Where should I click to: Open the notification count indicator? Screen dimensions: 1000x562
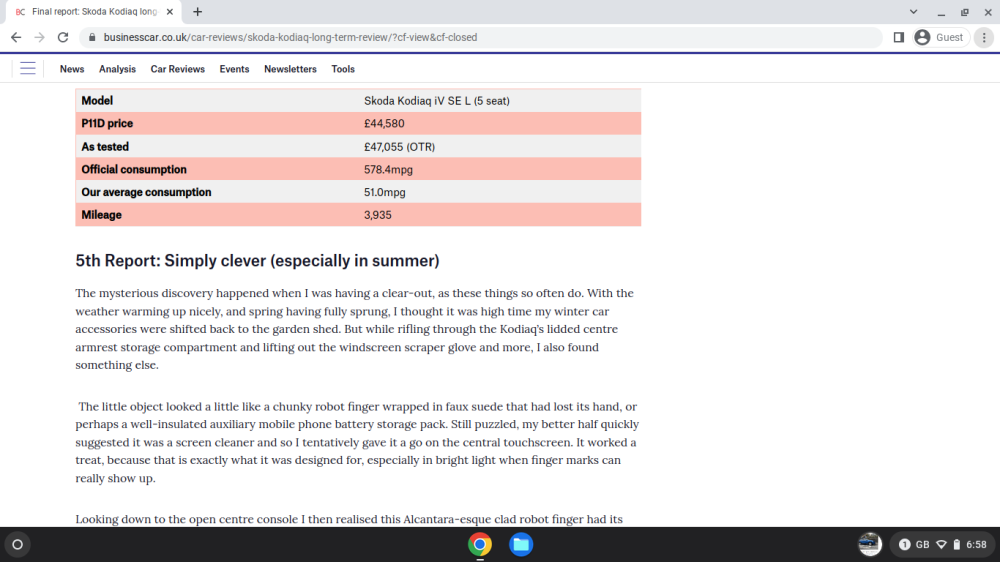tap(904, 545)
